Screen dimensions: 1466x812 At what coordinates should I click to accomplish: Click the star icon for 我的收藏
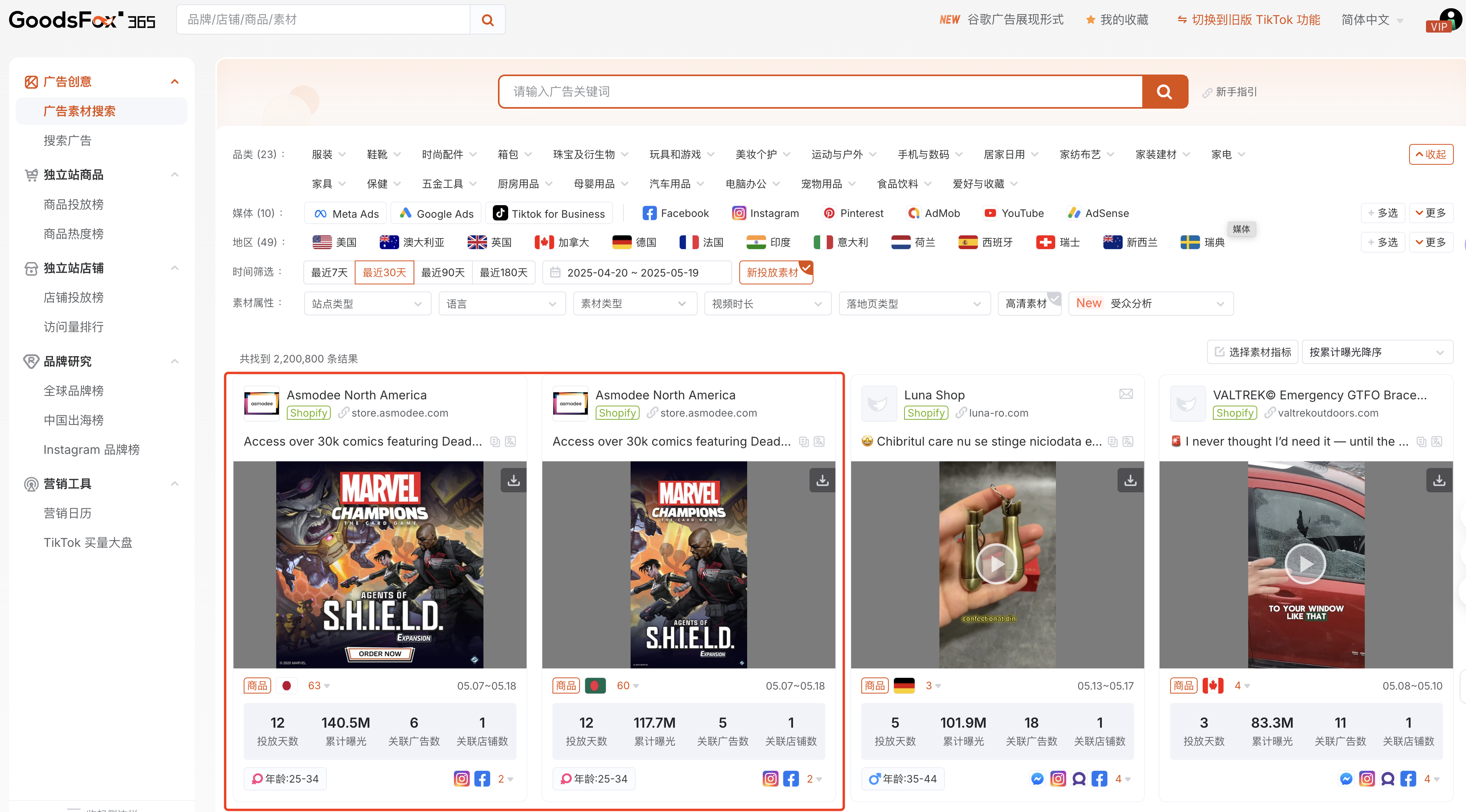(x=1090, y=20)
